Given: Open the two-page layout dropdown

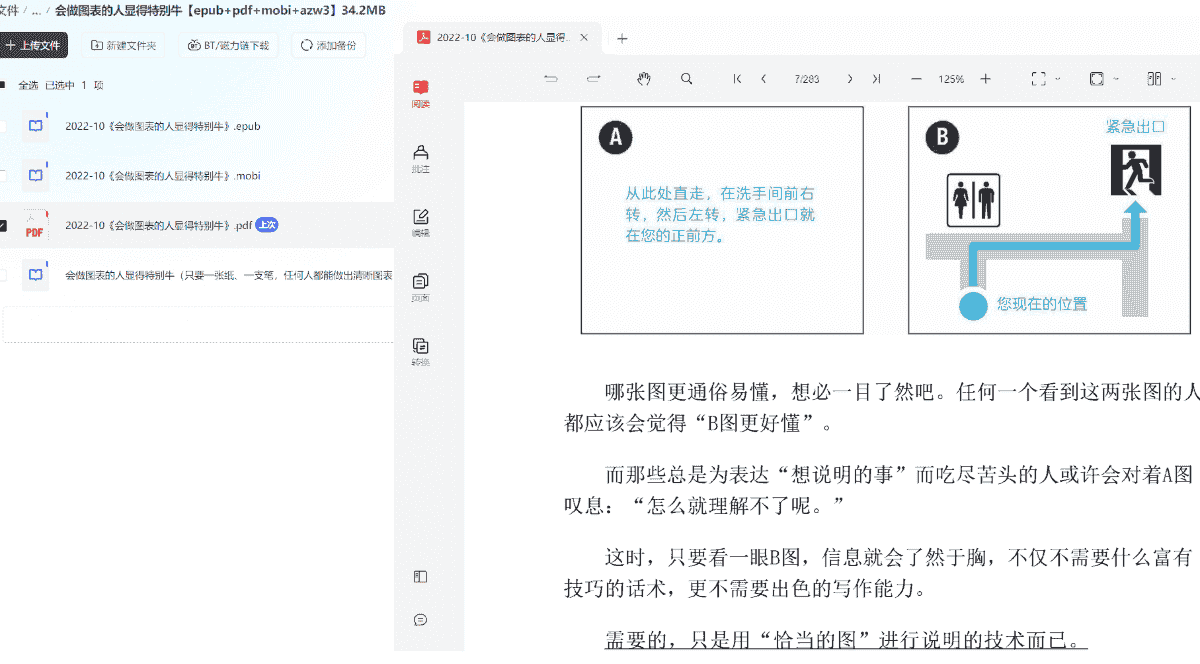Looking at the screenshot, I should tap(1173, 79).
